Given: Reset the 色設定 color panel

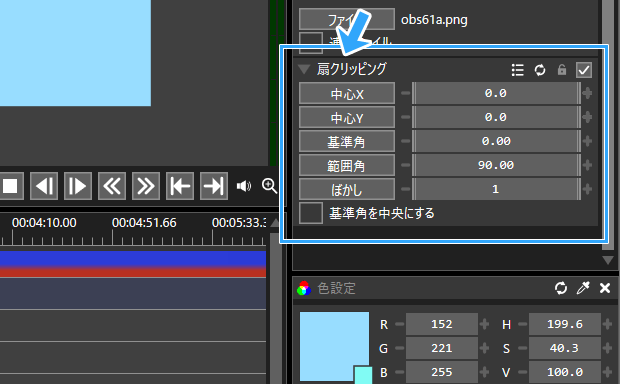Looking at the screenshot, I should (x=561, y=288).
